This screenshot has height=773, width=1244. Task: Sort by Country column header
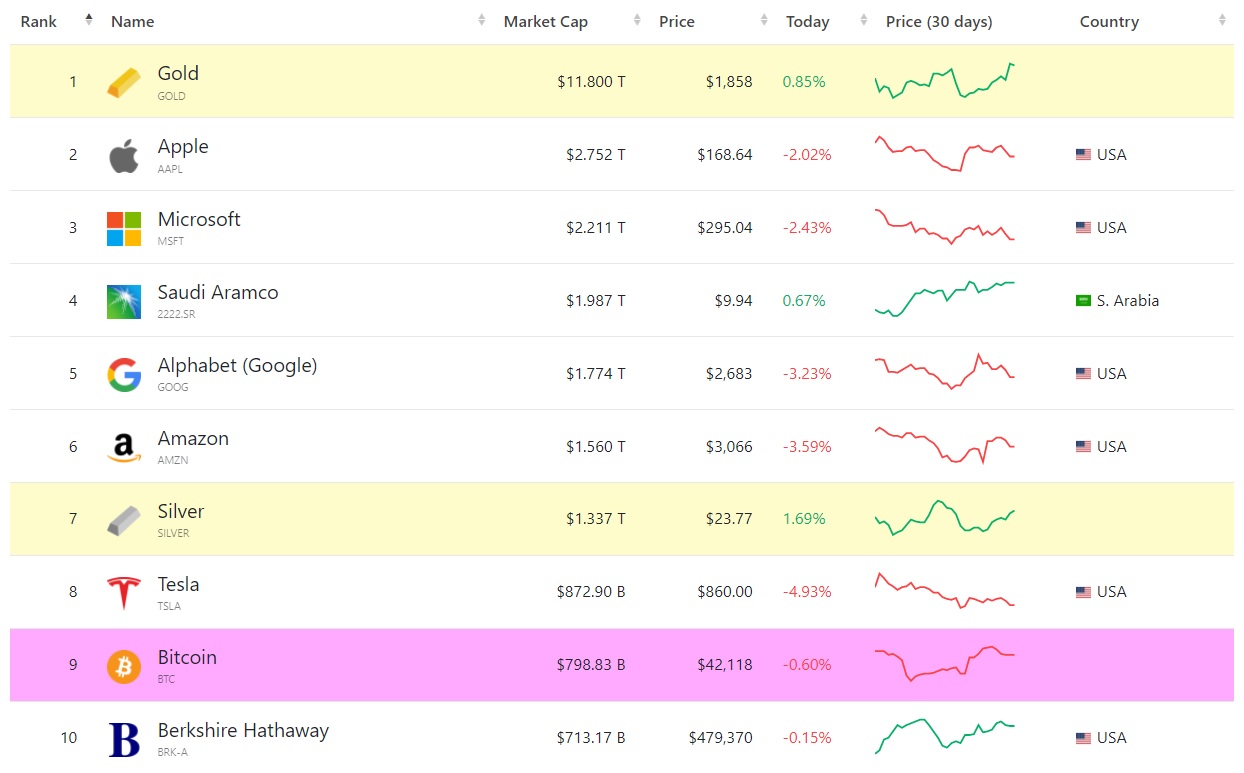pos(1109,22)
